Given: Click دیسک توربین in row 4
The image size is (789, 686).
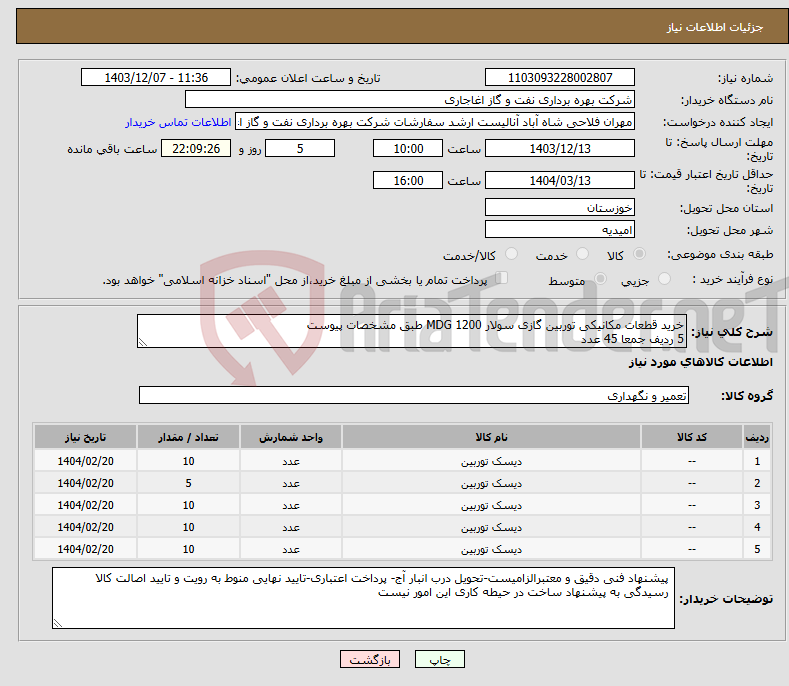Looking at the screenshot, I should pyautogui.click(x=491, y=527).
